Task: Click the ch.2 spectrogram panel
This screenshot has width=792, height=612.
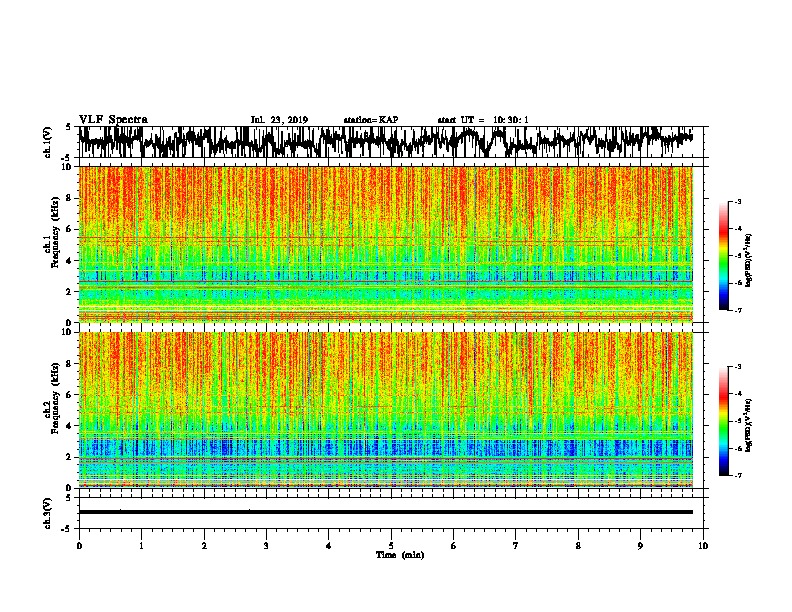Action: (x=386, y=410)
